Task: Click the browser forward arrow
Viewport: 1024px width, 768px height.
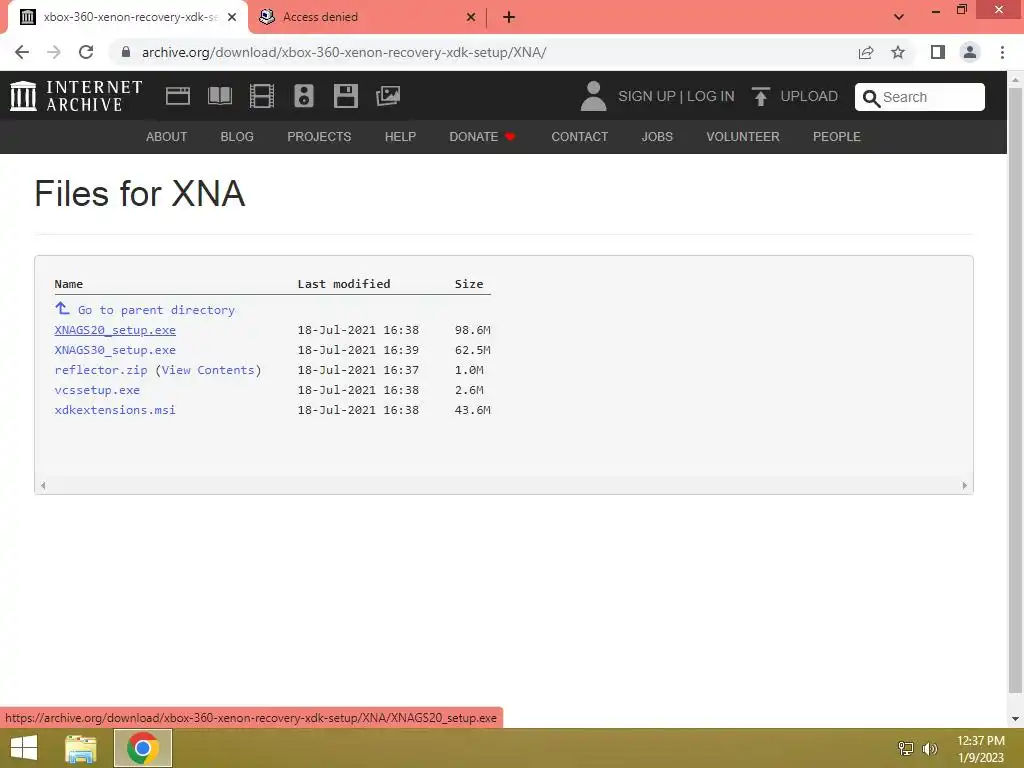Action: (x=54, y=52)
